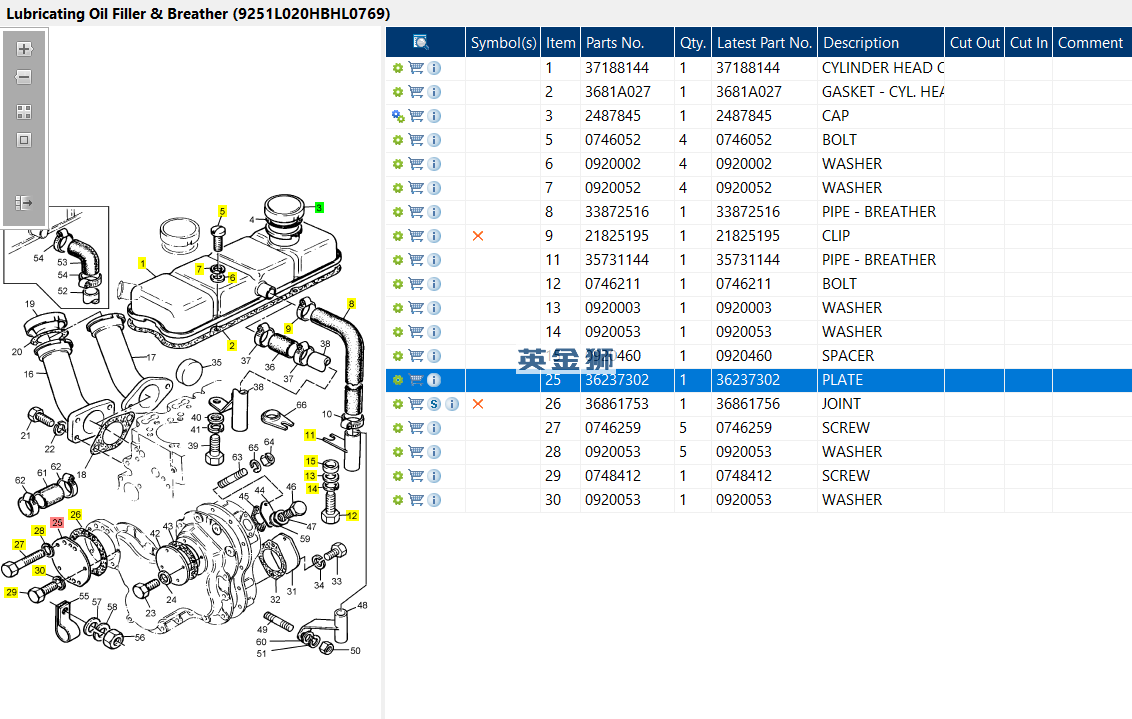Zoom in on the parts diagram
1132x719 pixels.
point(24,49)
